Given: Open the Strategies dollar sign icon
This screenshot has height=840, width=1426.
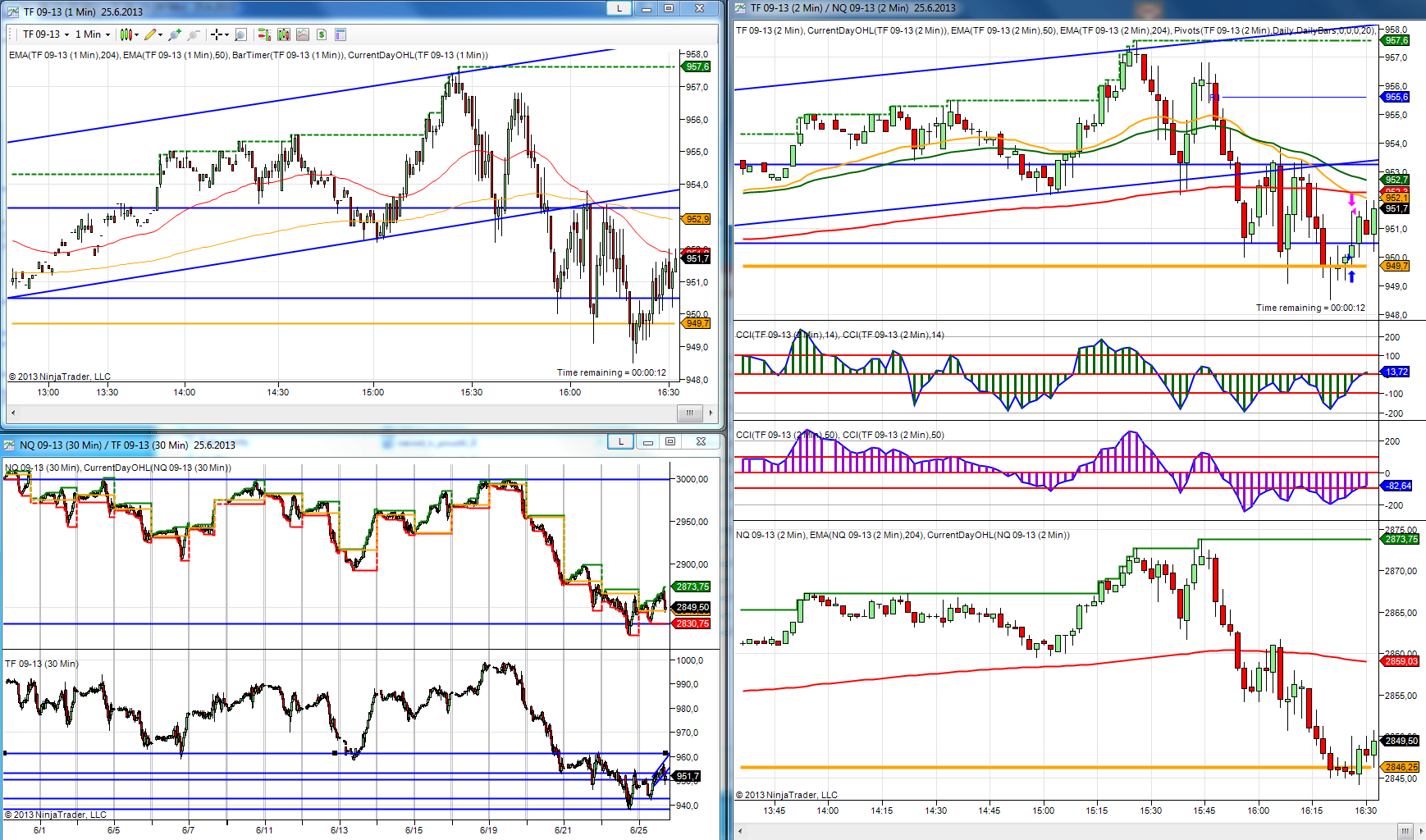Looking at the screenshot, I should [322, 34].
